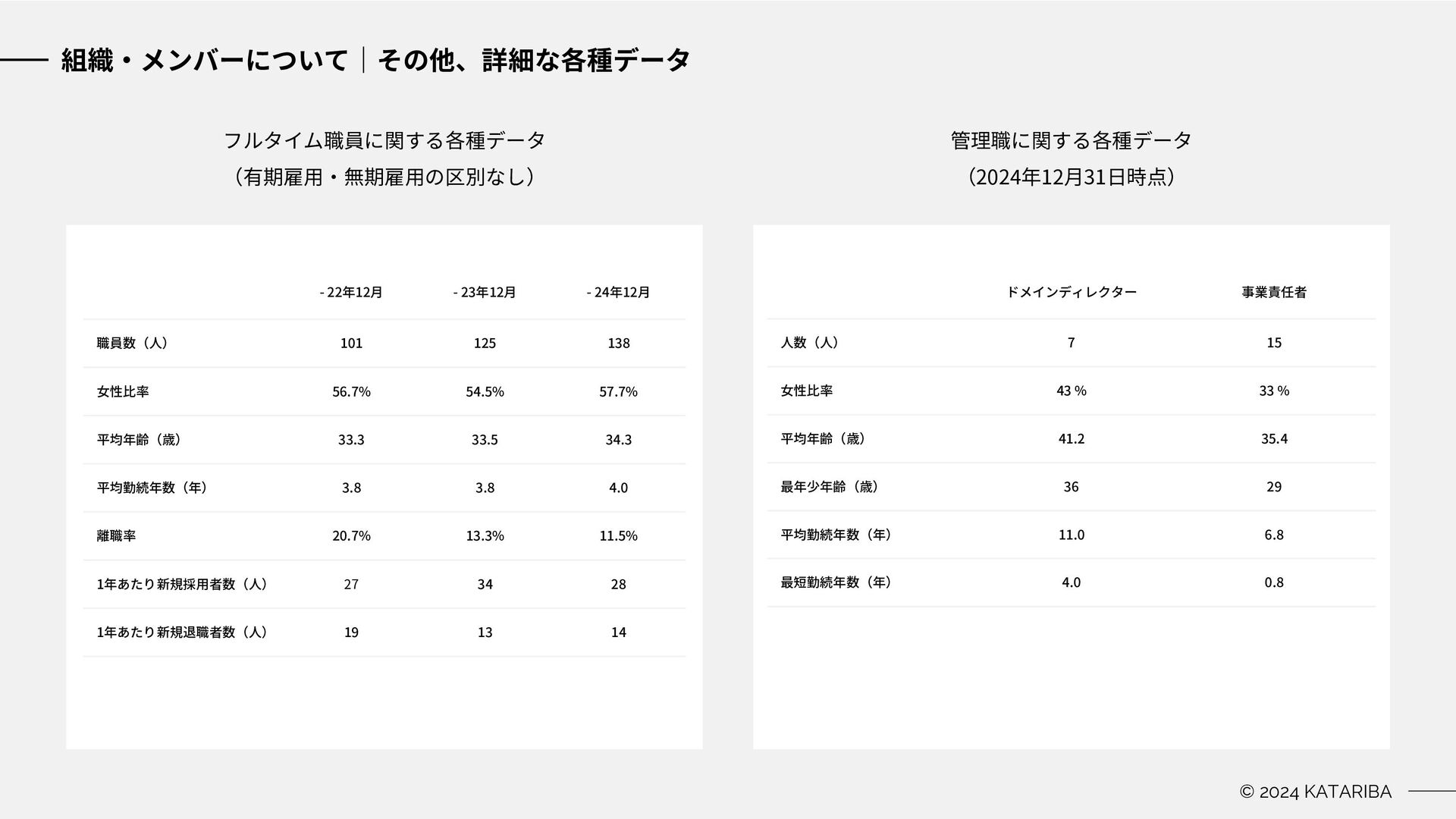The height and width of the screenshot is (819, 1456).
Task: Select the ドメインディレクター column header
Action: click(1071, 292)
